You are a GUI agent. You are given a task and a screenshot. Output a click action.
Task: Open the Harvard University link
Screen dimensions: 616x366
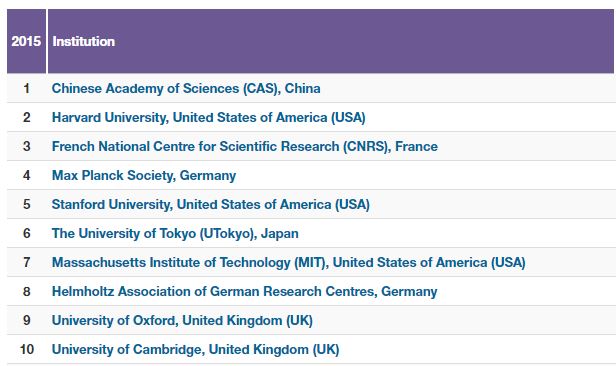209,117
